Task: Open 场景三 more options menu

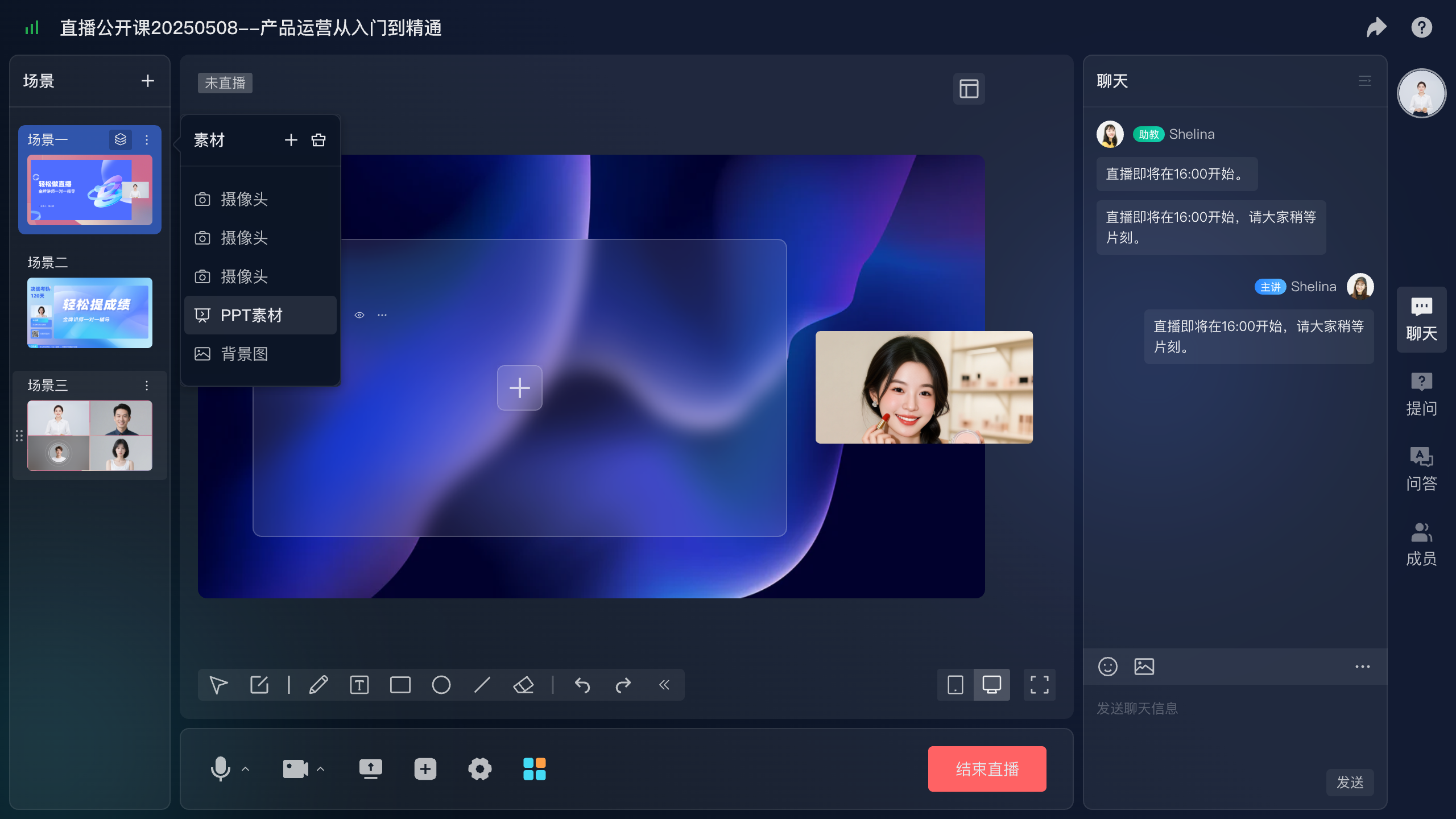Action: 147,386
